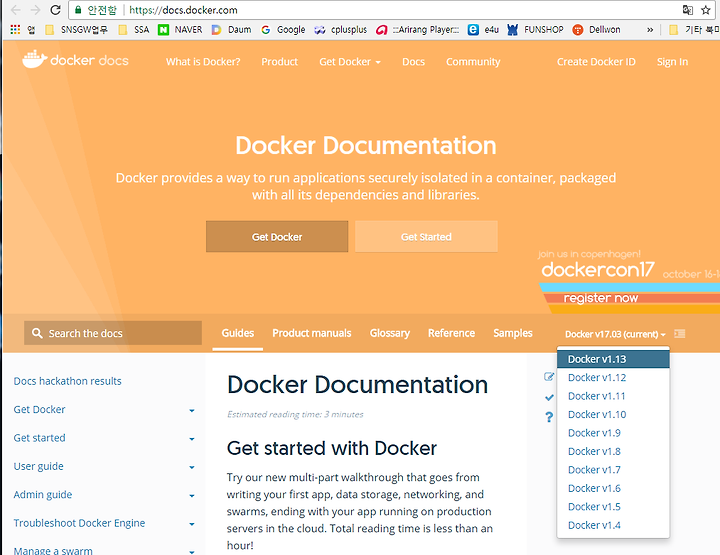Image resolution: width=720 pixels, height=555 pixels.
Task: Select Docker v1.7 from version list
Action: click(613, 470)
